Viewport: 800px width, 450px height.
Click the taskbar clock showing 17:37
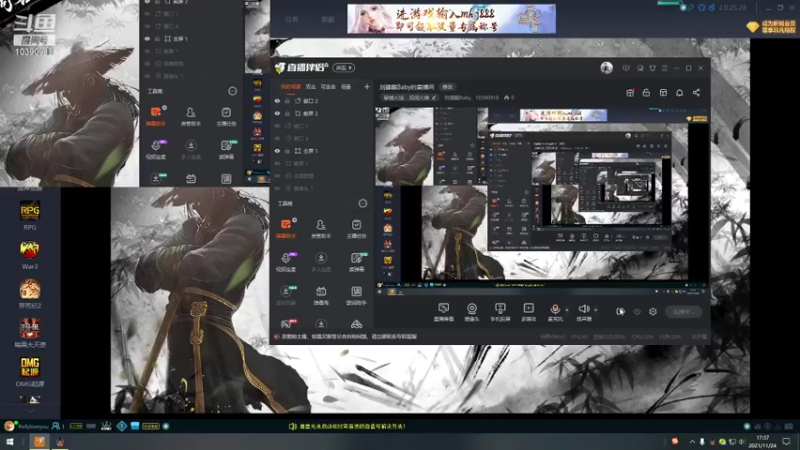(x=762, y=441)
